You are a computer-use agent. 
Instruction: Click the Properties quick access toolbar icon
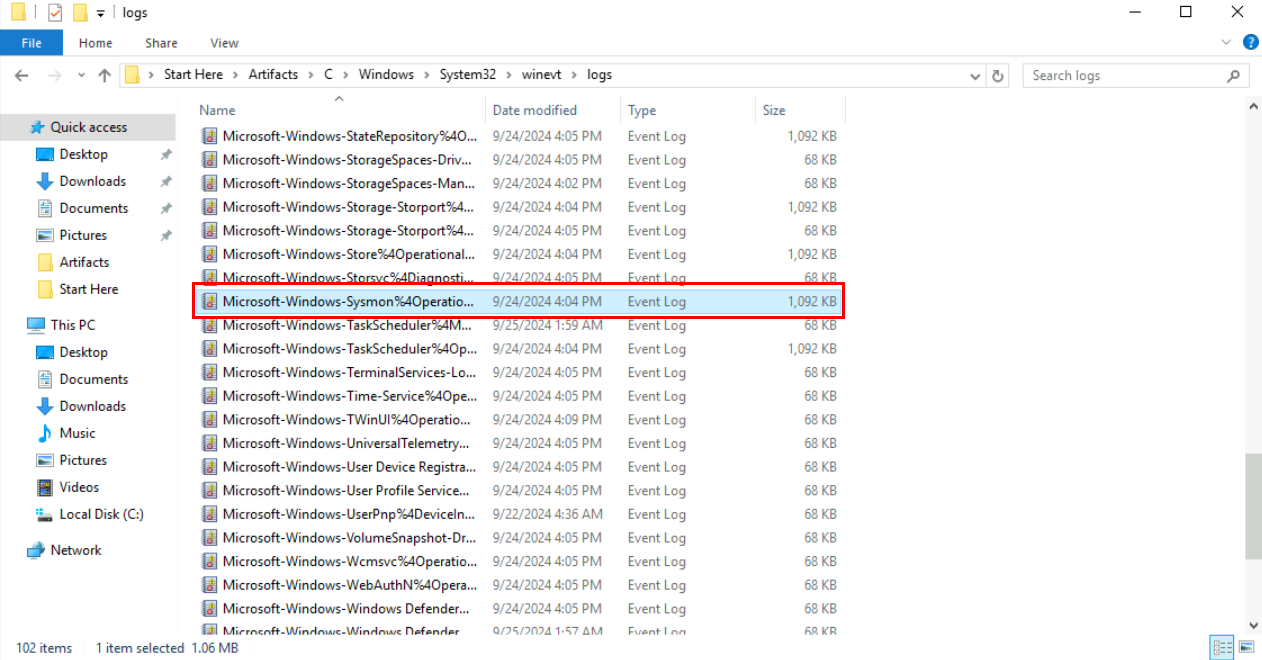(55, 13)
